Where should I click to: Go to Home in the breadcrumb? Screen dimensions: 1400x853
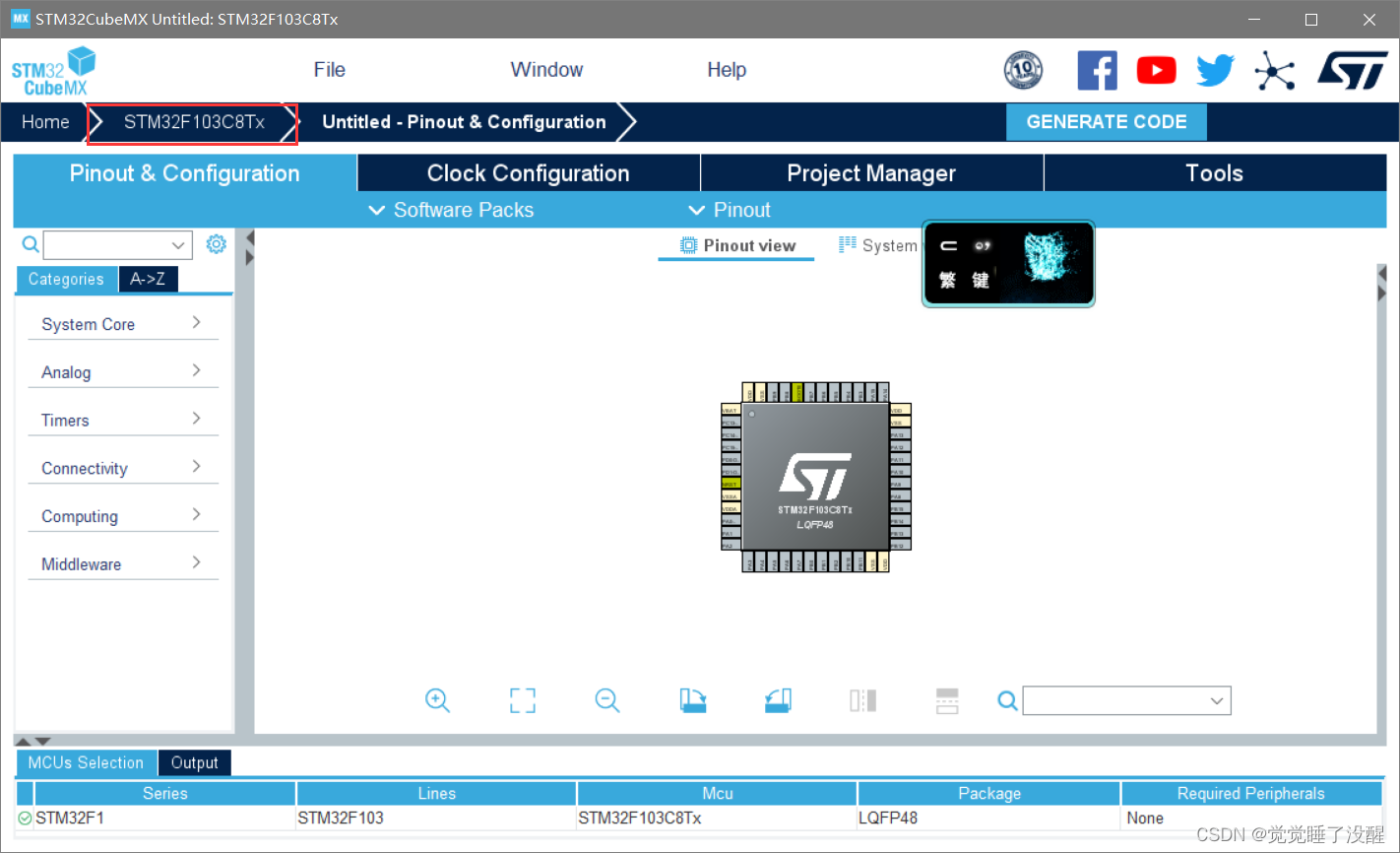point(45,122)
